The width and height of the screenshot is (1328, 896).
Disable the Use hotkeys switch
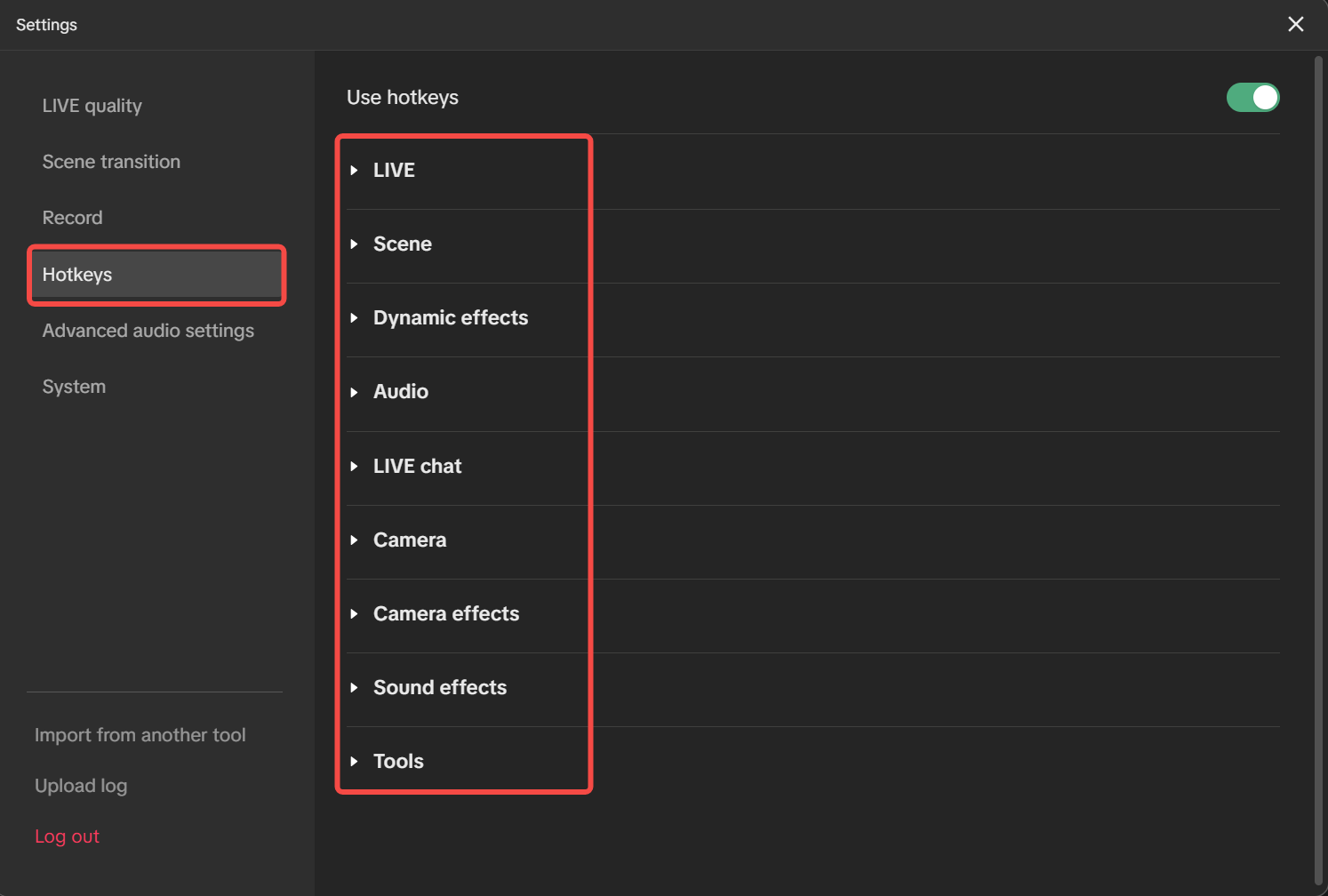pos(1253,98)
